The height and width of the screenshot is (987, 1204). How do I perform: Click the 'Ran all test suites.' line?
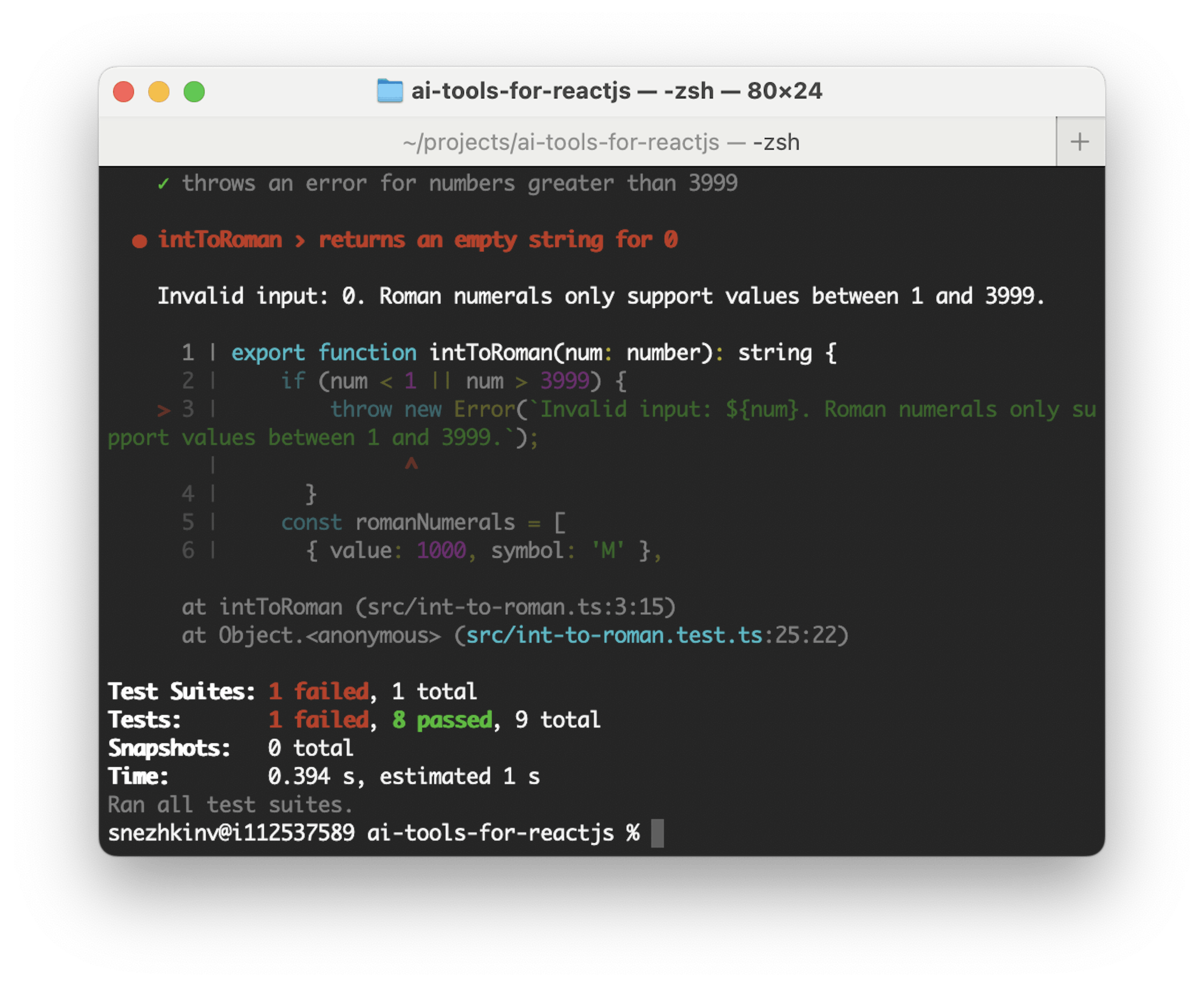pyautogui.click(x=230, y=804)
